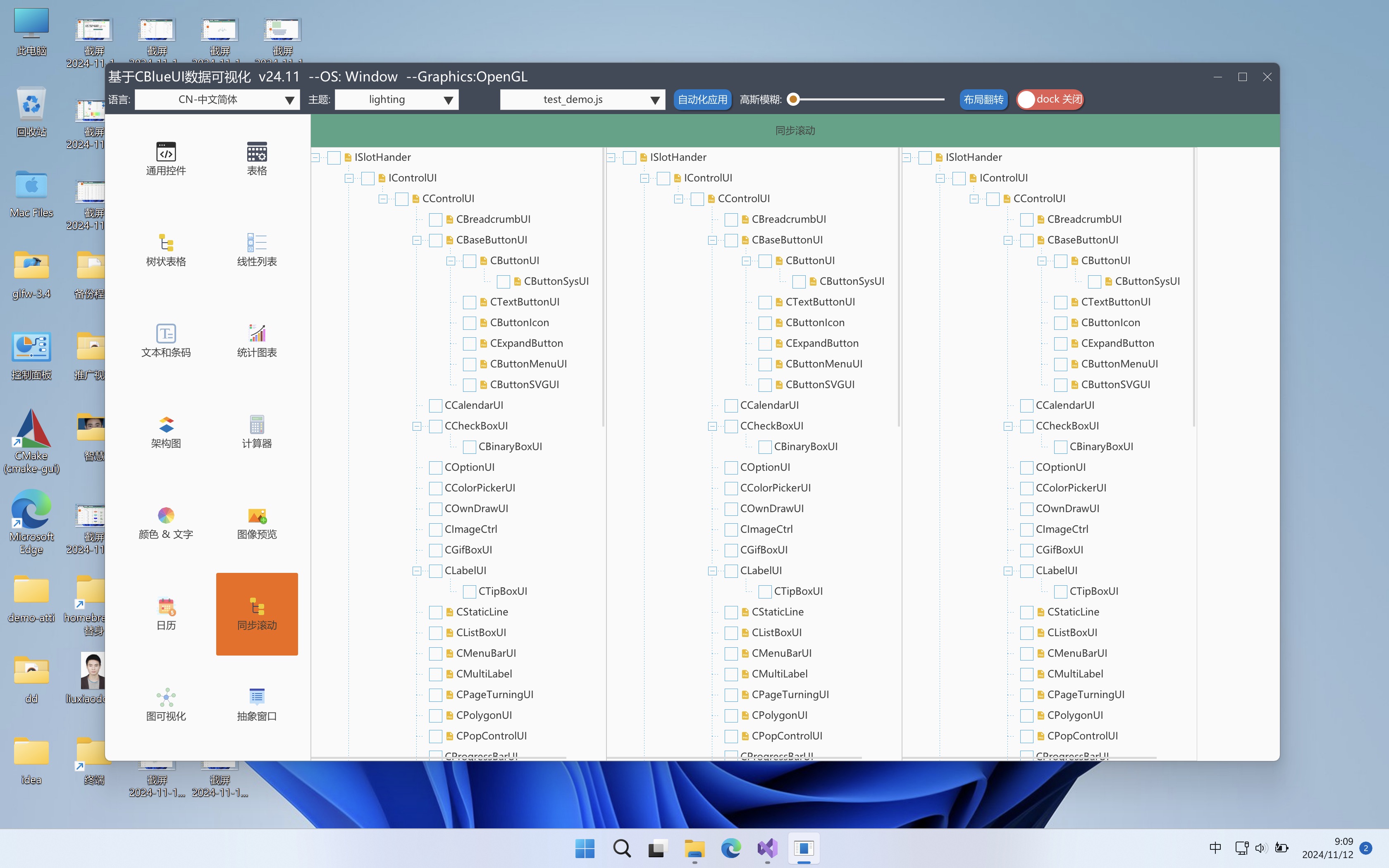Click the 自动化应用 button

pos(702,99)
